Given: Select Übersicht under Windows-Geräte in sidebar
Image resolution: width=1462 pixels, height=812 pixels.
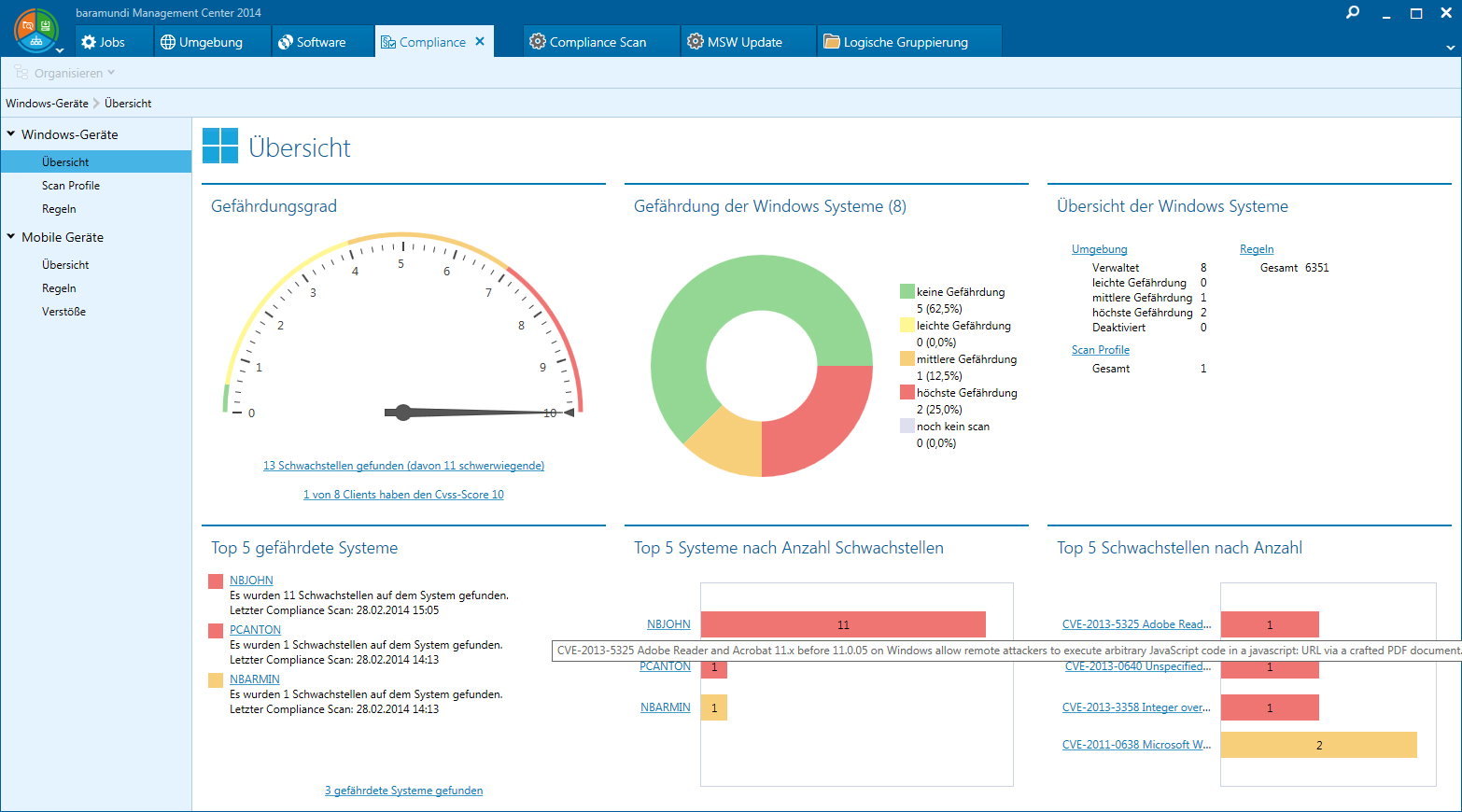Looking at the screenshot, I should coord(96,161).
